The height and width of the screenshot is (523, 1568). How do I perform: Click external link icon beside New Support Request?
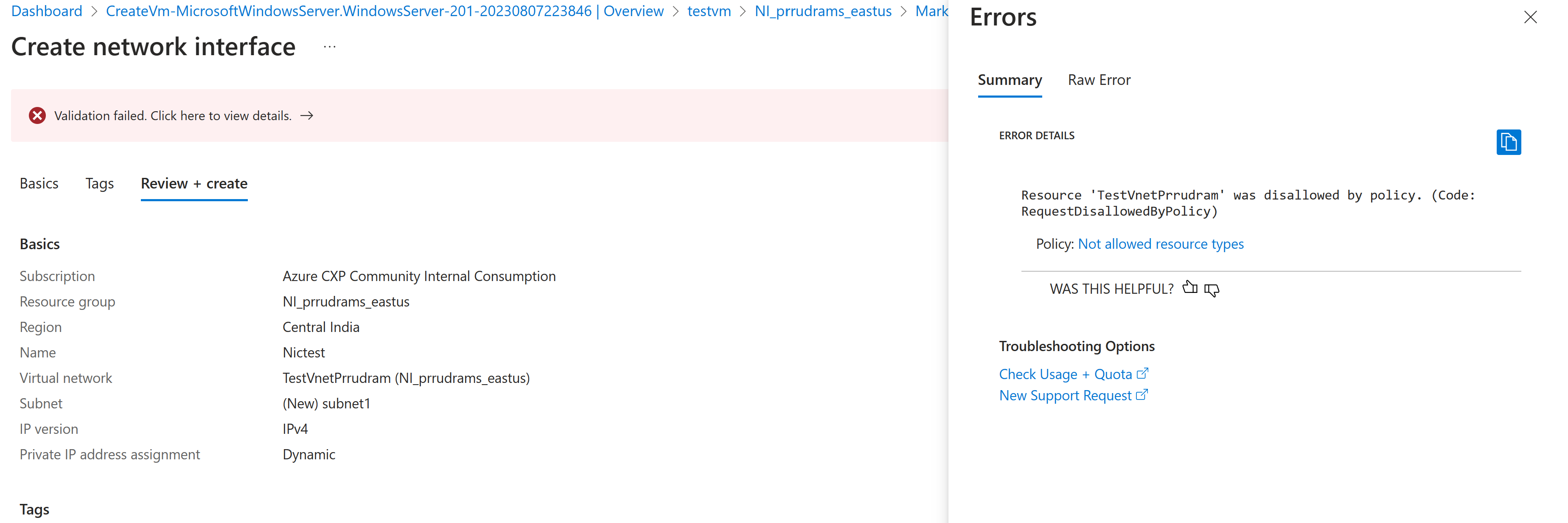[x=1142, y=394]
